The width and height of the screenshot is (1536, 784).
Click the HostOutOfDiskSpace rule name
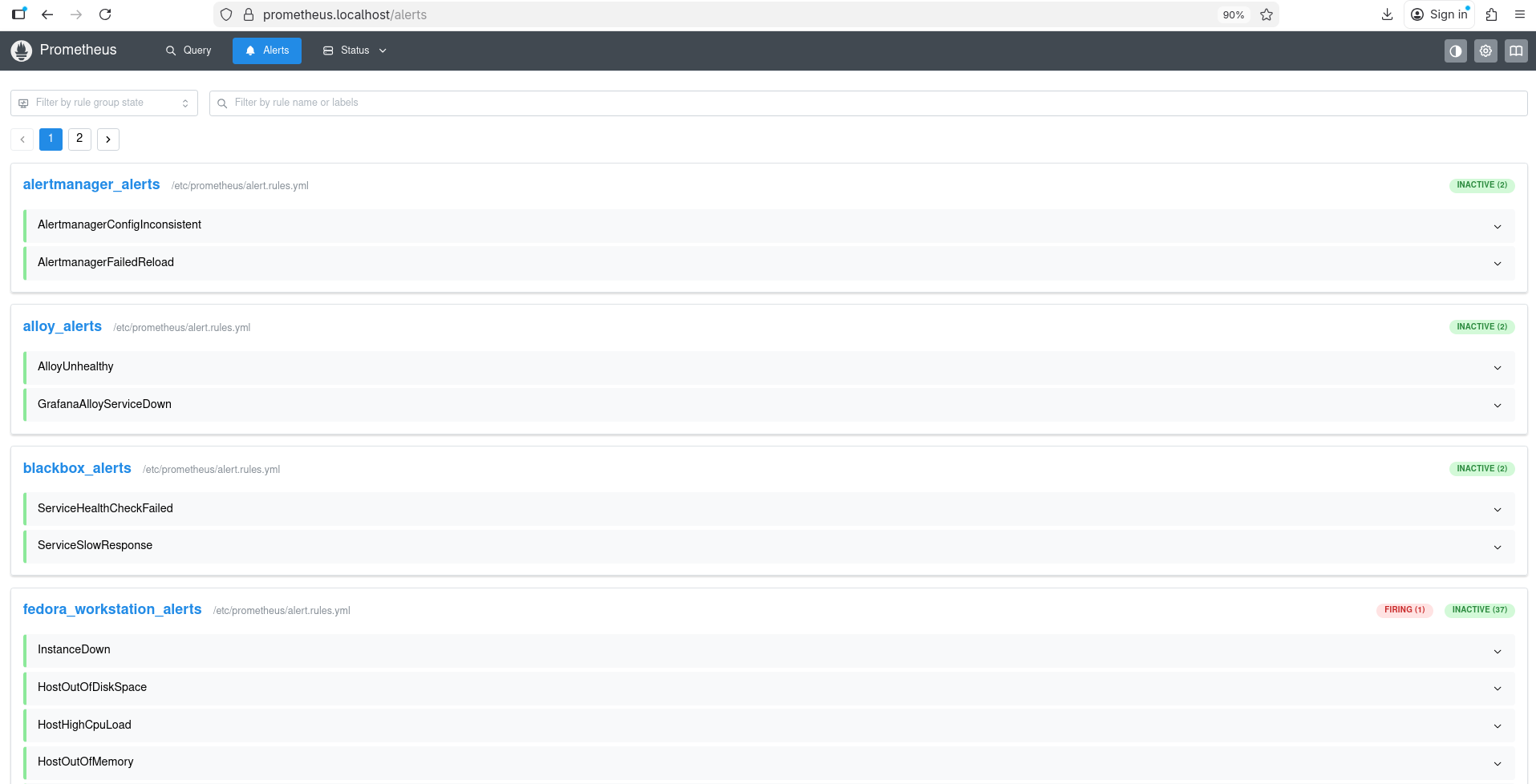(92, 687)
